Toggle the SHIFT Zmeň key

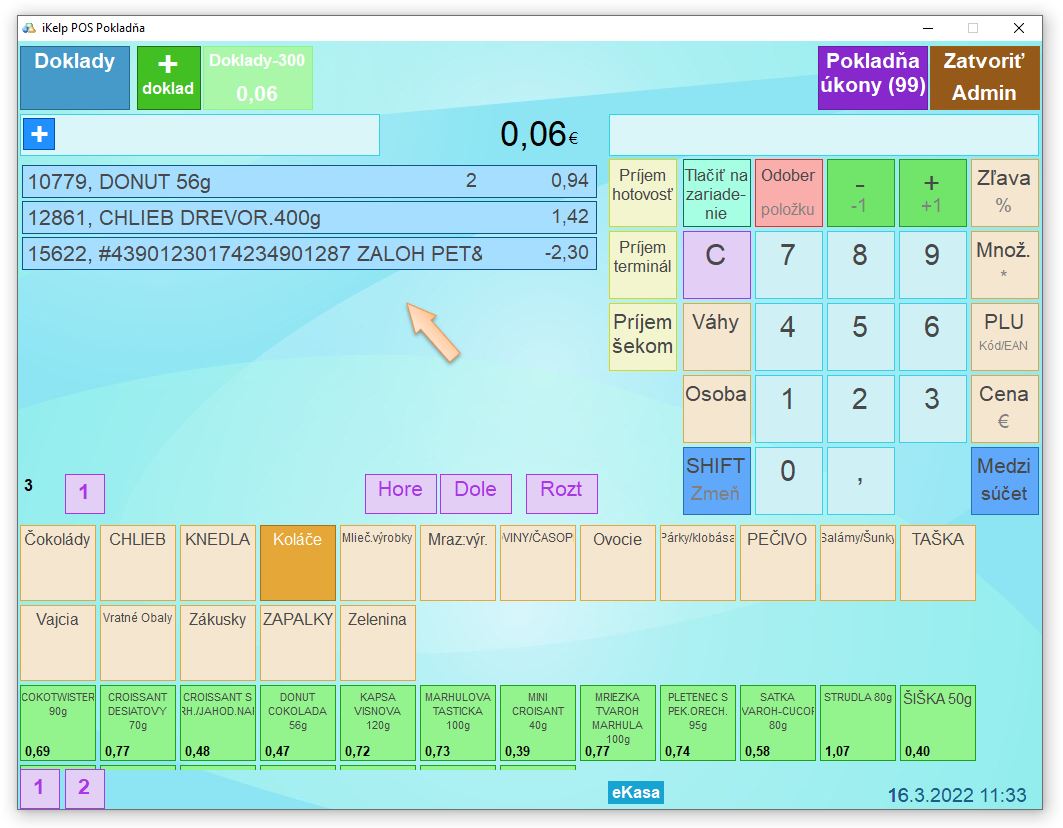715,480
